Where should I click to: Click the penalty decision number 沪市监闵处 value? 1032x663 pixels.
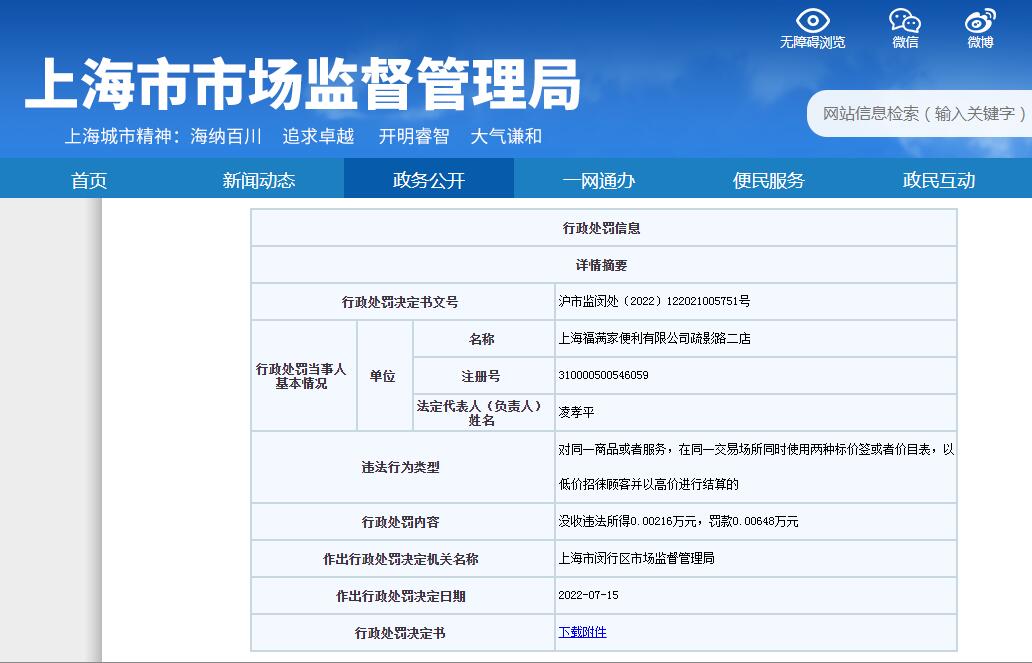(x=654, y=301)
